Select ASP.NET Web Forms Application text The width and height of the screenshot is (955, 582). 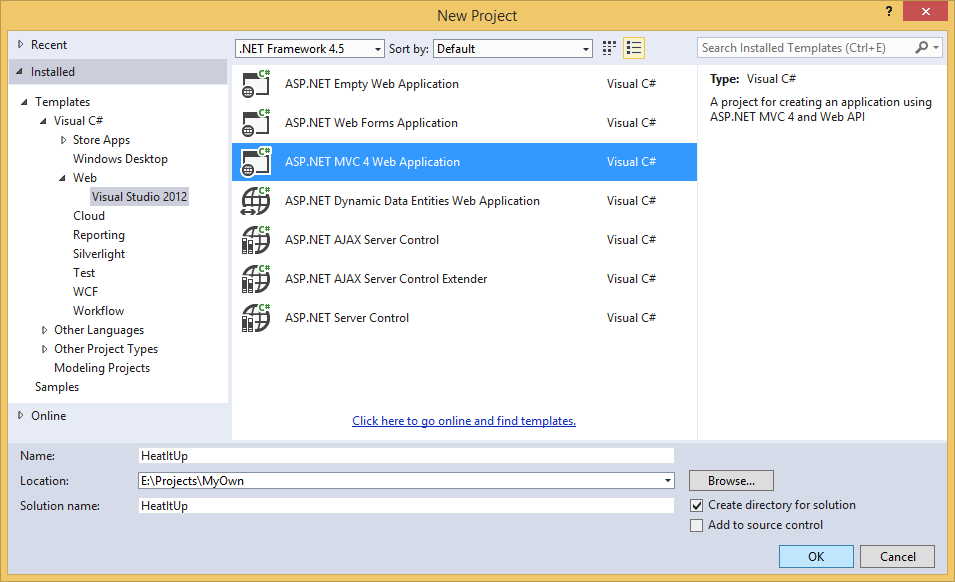coord(371,123)
